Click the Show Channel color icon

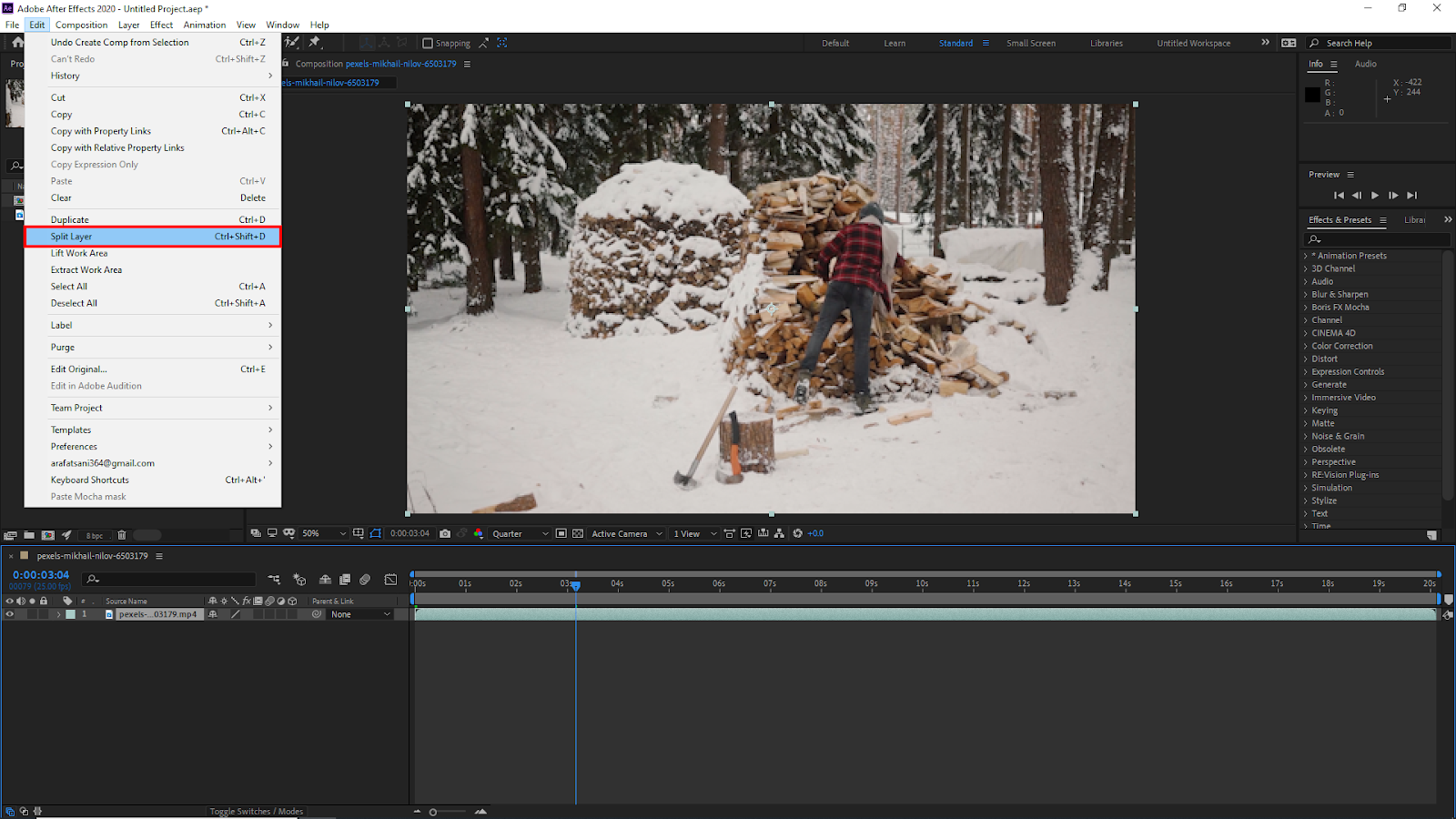479,534
